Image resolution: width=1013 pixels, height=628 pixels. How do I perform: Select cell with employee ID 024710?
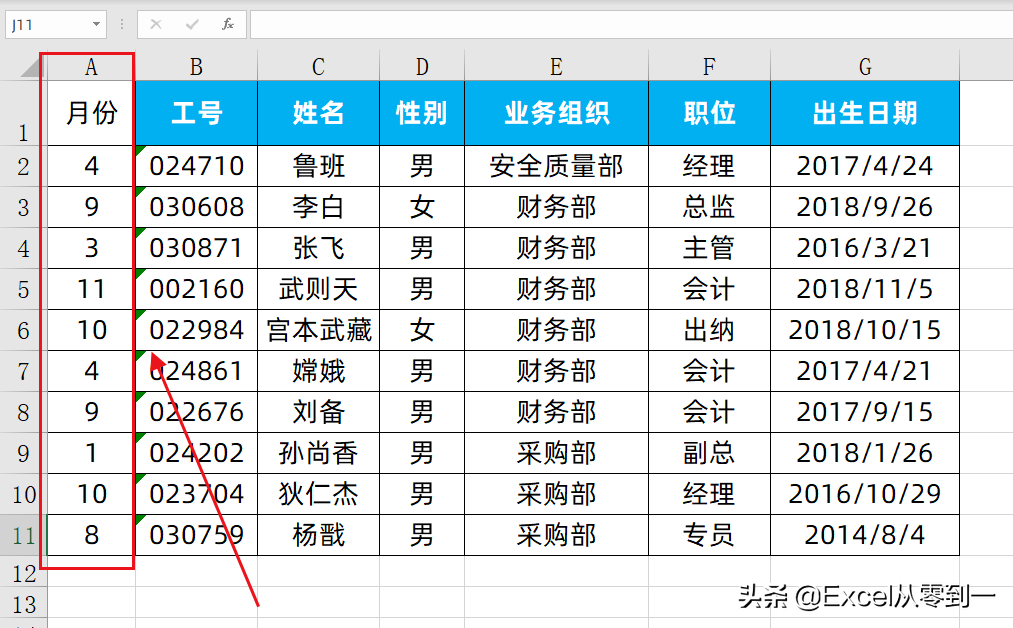click(196, 166)
